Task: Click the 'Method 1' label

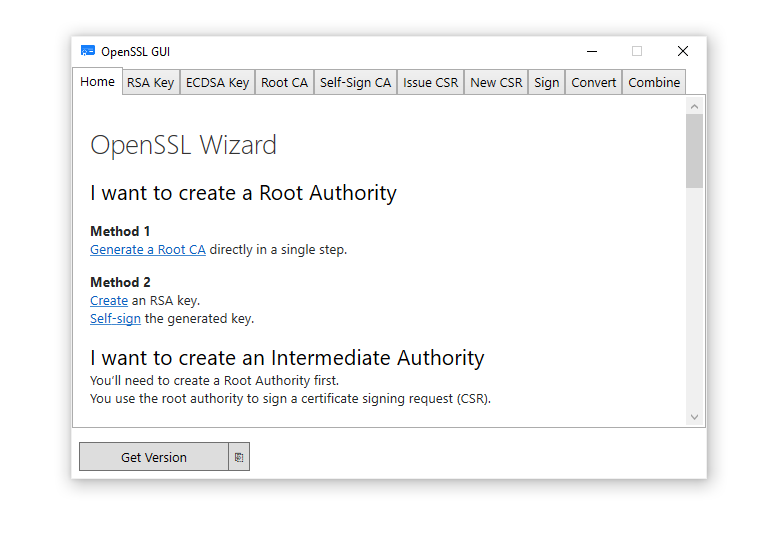Action: [x=120, y=231]
